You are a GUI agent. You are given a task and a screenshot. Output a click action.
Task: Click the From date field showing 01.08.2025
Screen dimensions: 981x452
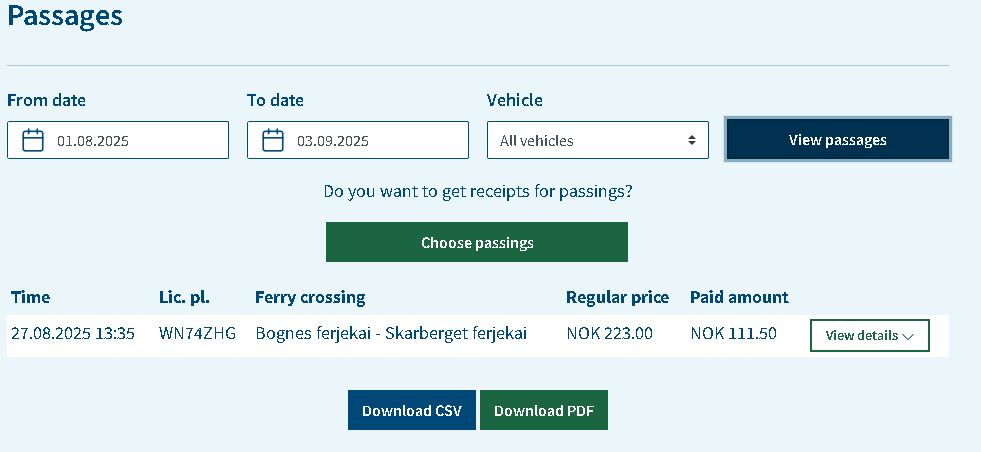coord(118,140)
